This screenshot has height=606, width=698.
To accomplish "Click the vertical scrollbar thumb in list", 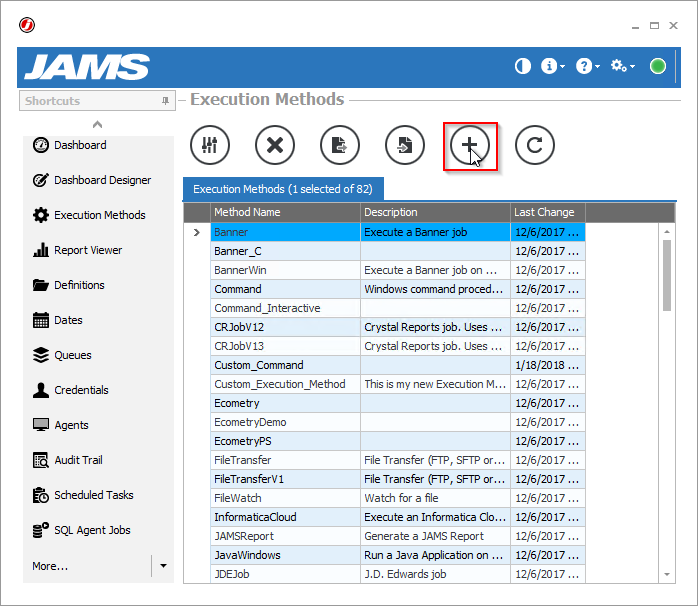I will pyautogui.click(x=666, y=276).
